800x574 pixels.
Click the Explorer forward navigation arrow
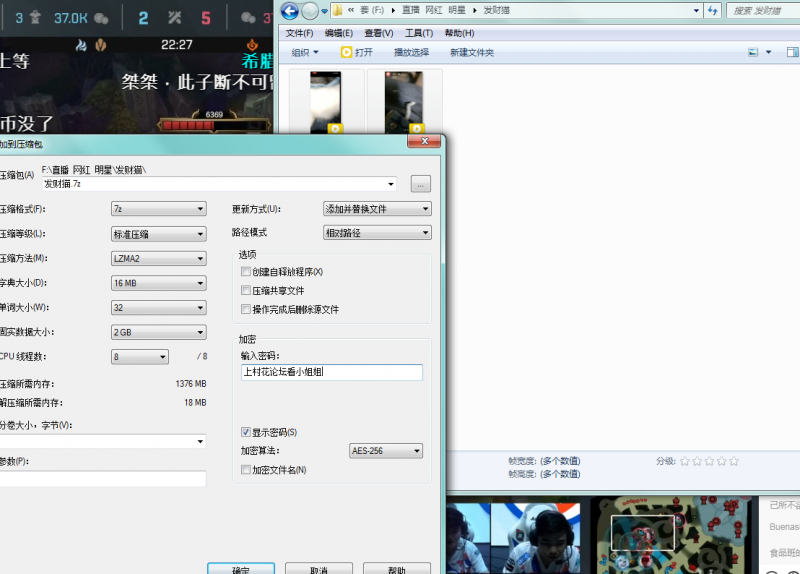310,11
